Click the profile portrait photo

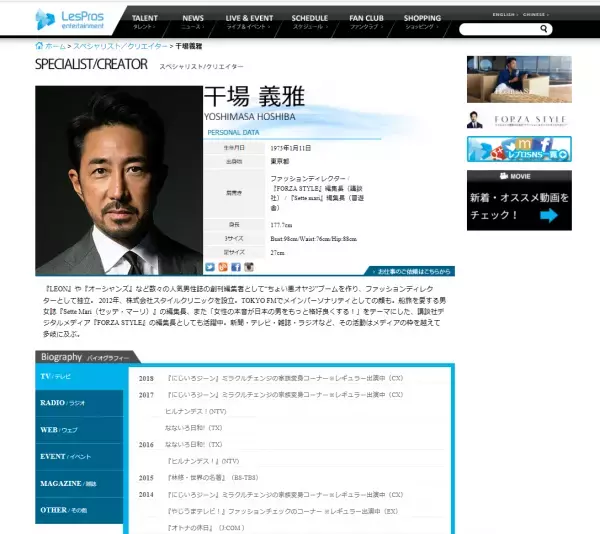pos(119,180)
